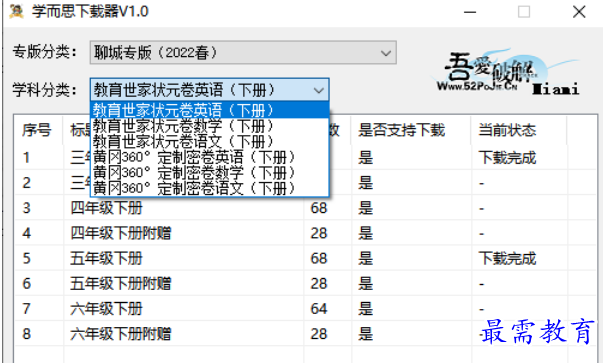Minimize the 学而思下载器 window

click(470, 12)
